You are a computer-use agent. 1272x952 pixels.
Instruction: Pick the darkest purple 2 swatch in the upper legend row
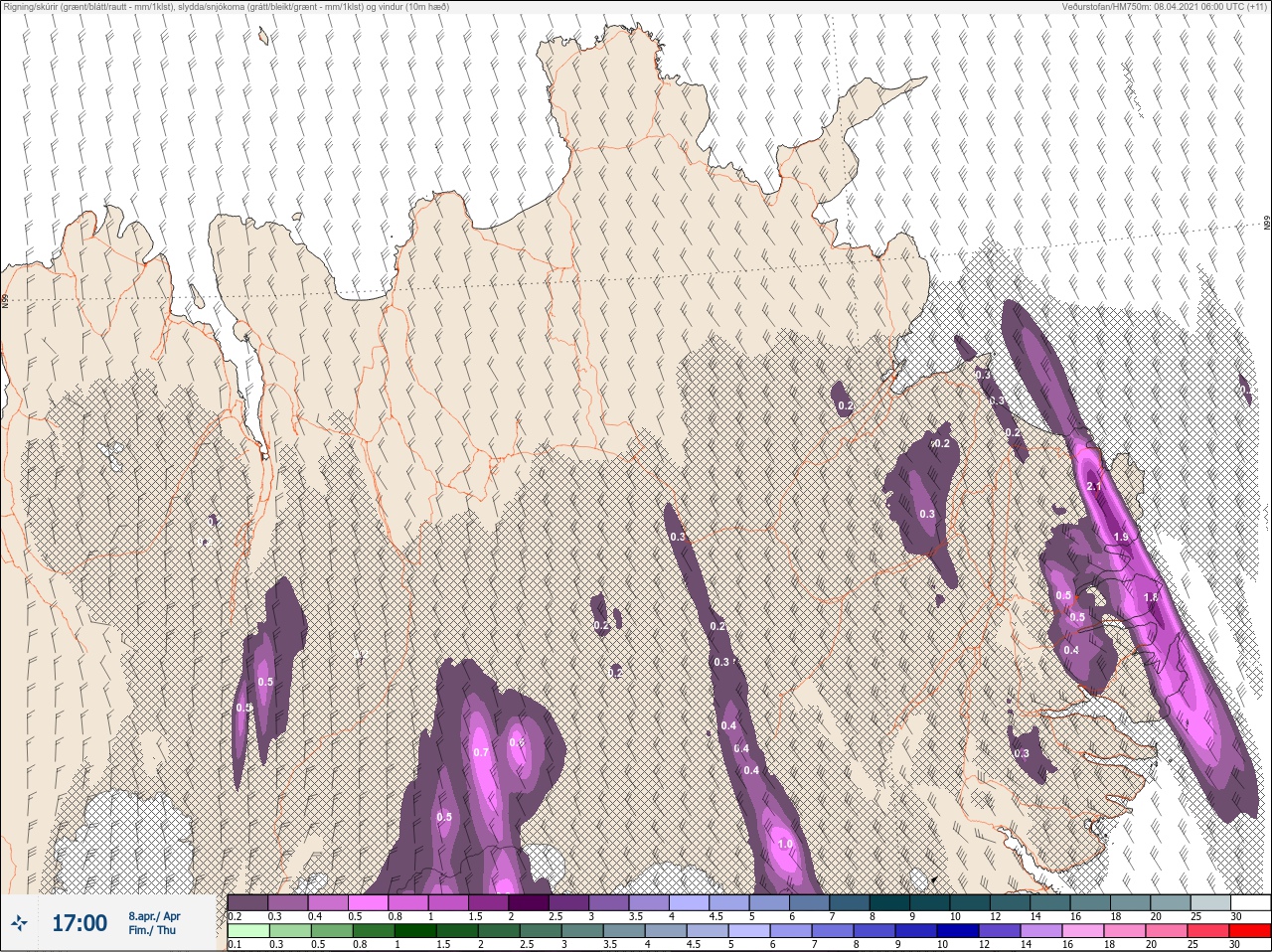[531, 902]
